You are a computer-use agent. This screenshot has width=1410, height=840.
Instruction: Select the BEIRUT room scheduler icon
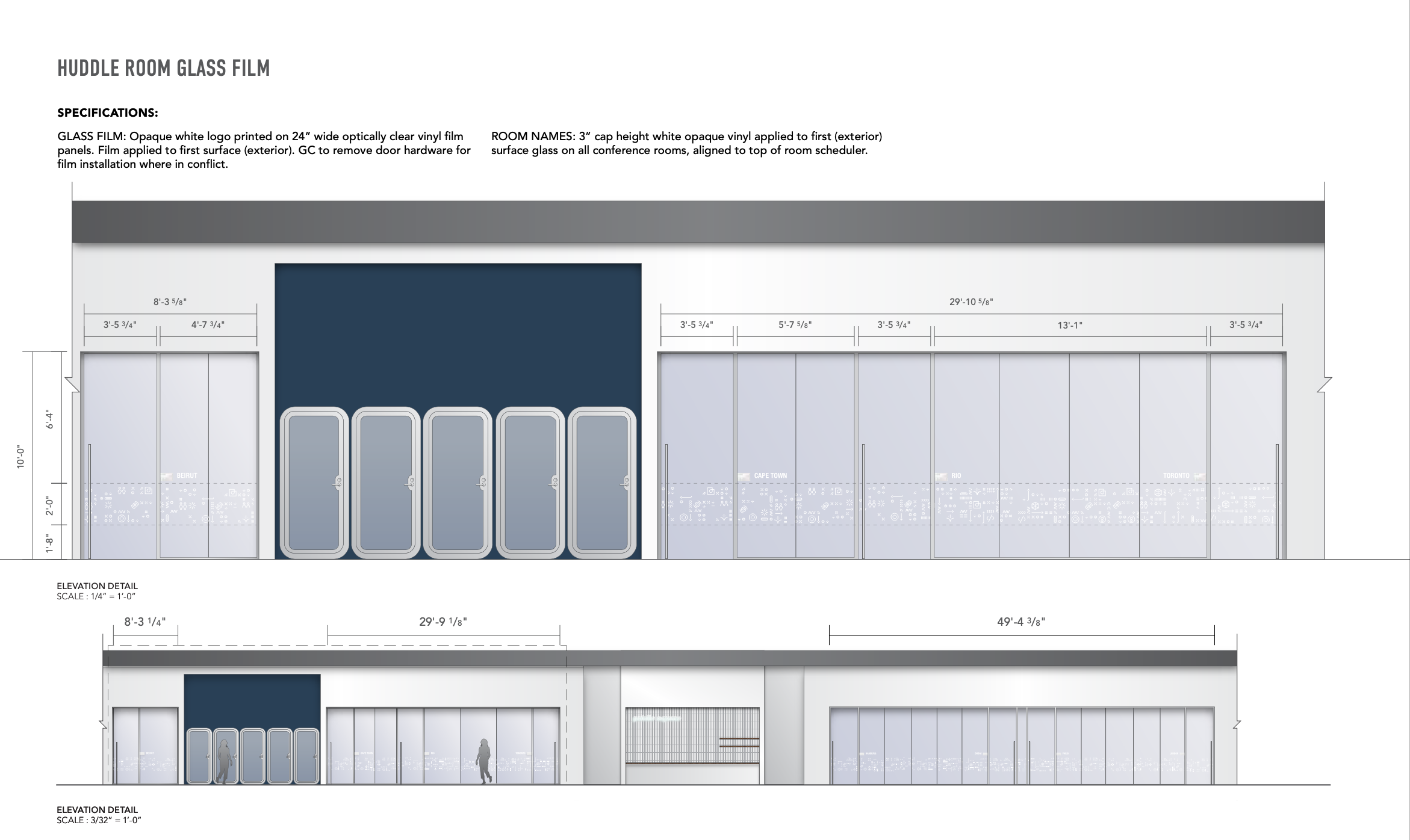click(167, 477)
